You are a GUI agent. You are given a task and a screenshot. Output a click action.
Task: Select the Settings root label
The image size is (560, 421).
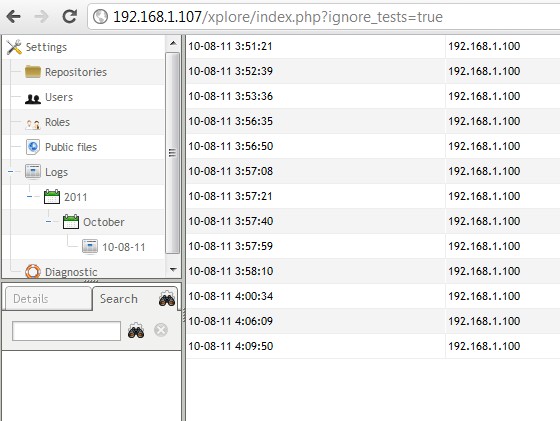(x=46, y=47)
